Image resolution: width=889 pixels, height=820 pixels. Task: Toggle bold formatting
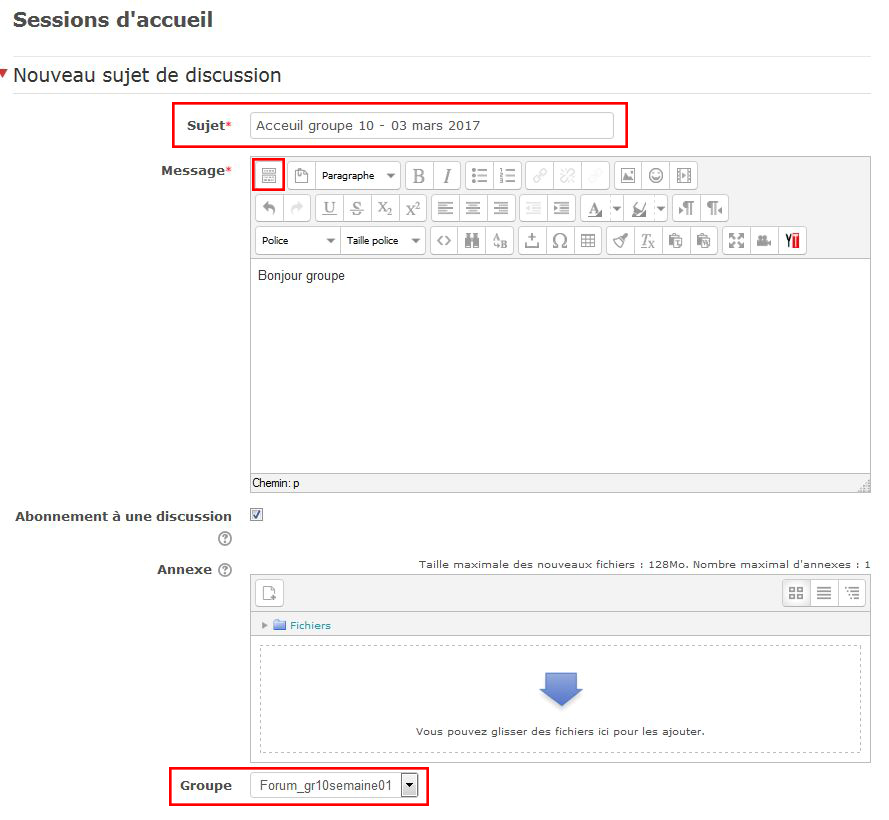[x=418, y=176]
